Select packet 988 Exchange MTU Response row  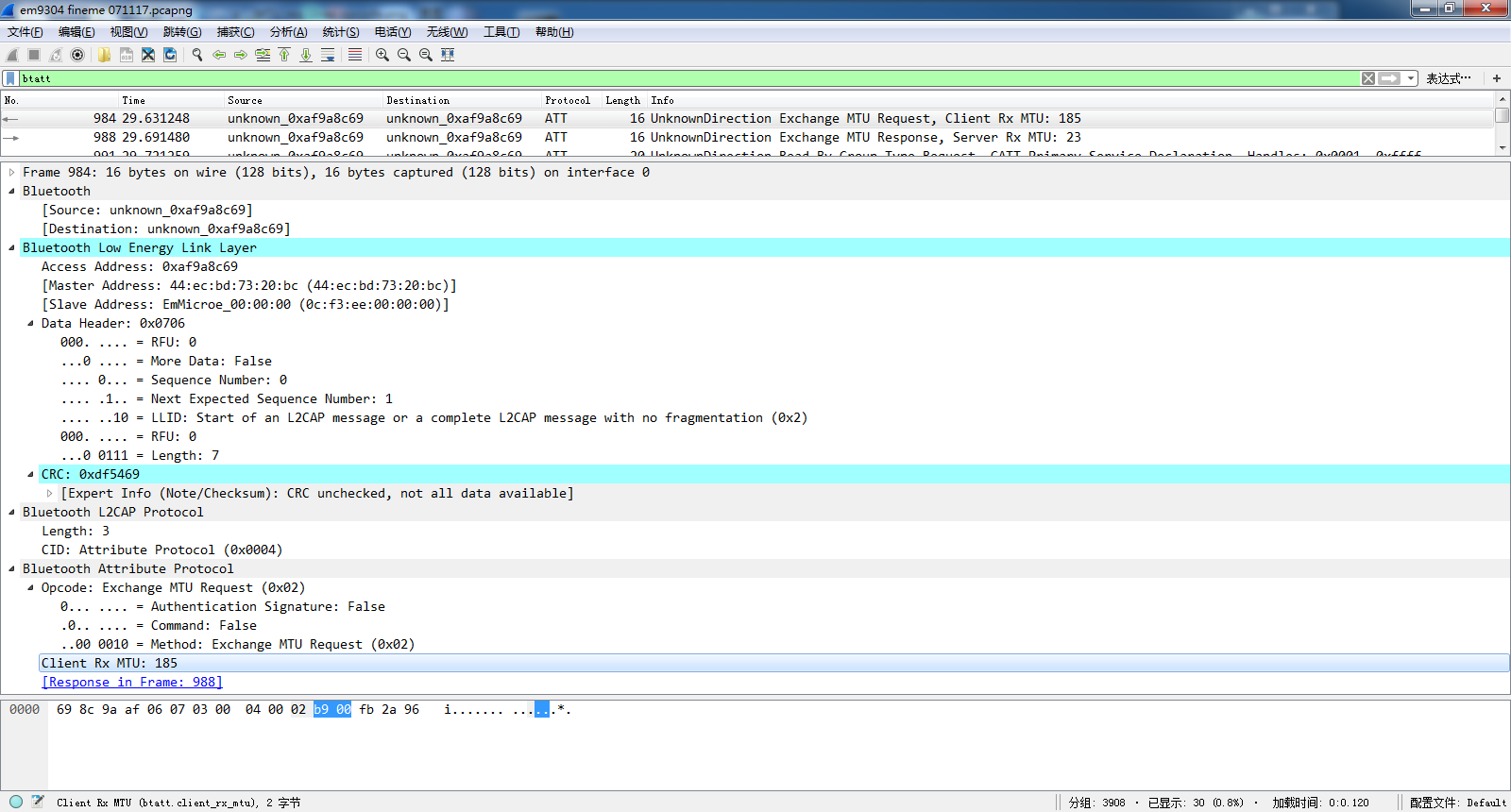(x=747, y=137)
